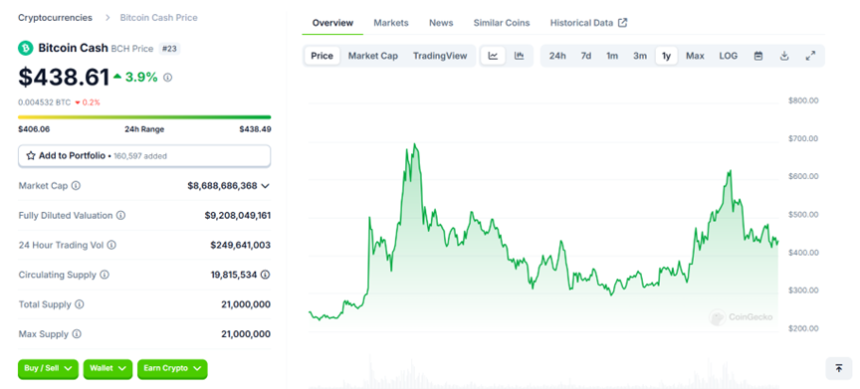Show 24 Hour Trading Vol info icon
This screenshot has height=389, width=860.
click(111, 245)
